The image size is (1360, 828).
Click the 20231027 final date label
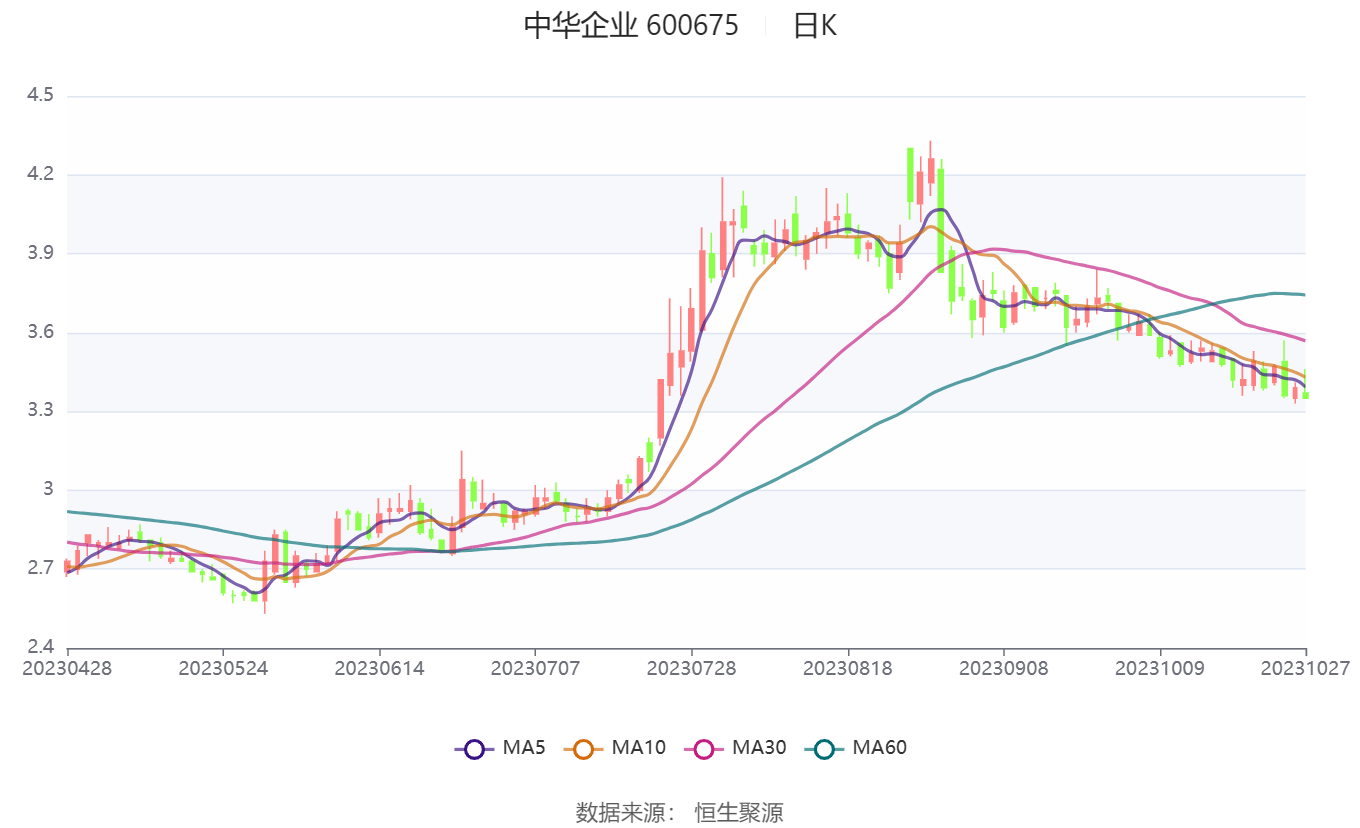tap(1305, 667)
